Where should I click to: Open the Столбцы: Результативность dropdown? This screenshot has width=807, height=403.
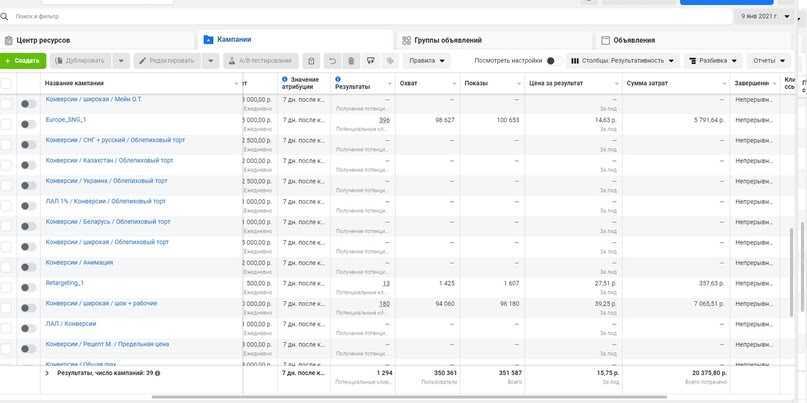click(623, 61)
